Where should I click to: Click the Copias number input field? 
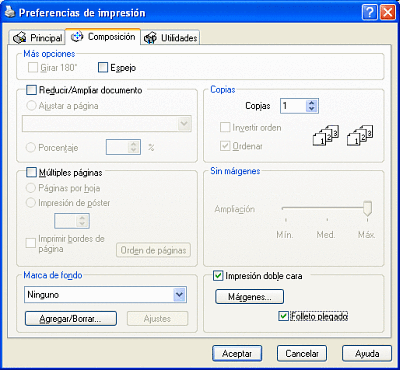pos(293,106)
